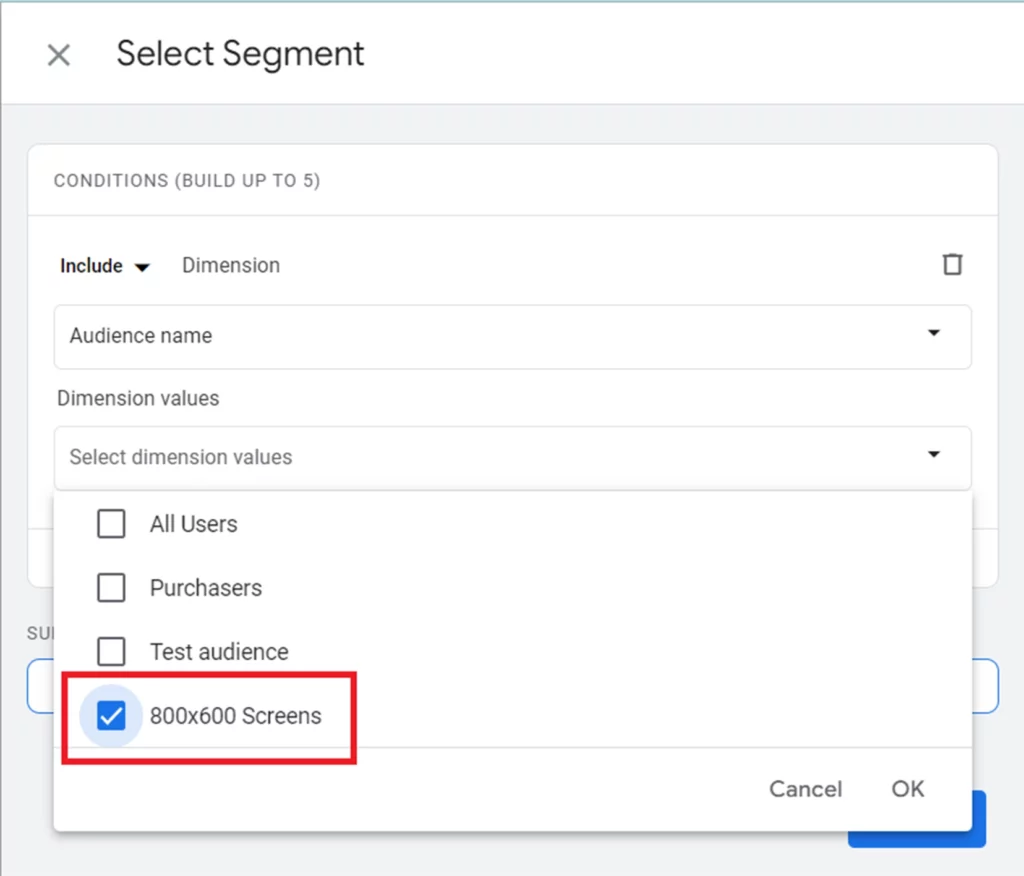Screen dimensions: 1024x876
Task: Click the caret on Select dimension values
Action: 934,455
